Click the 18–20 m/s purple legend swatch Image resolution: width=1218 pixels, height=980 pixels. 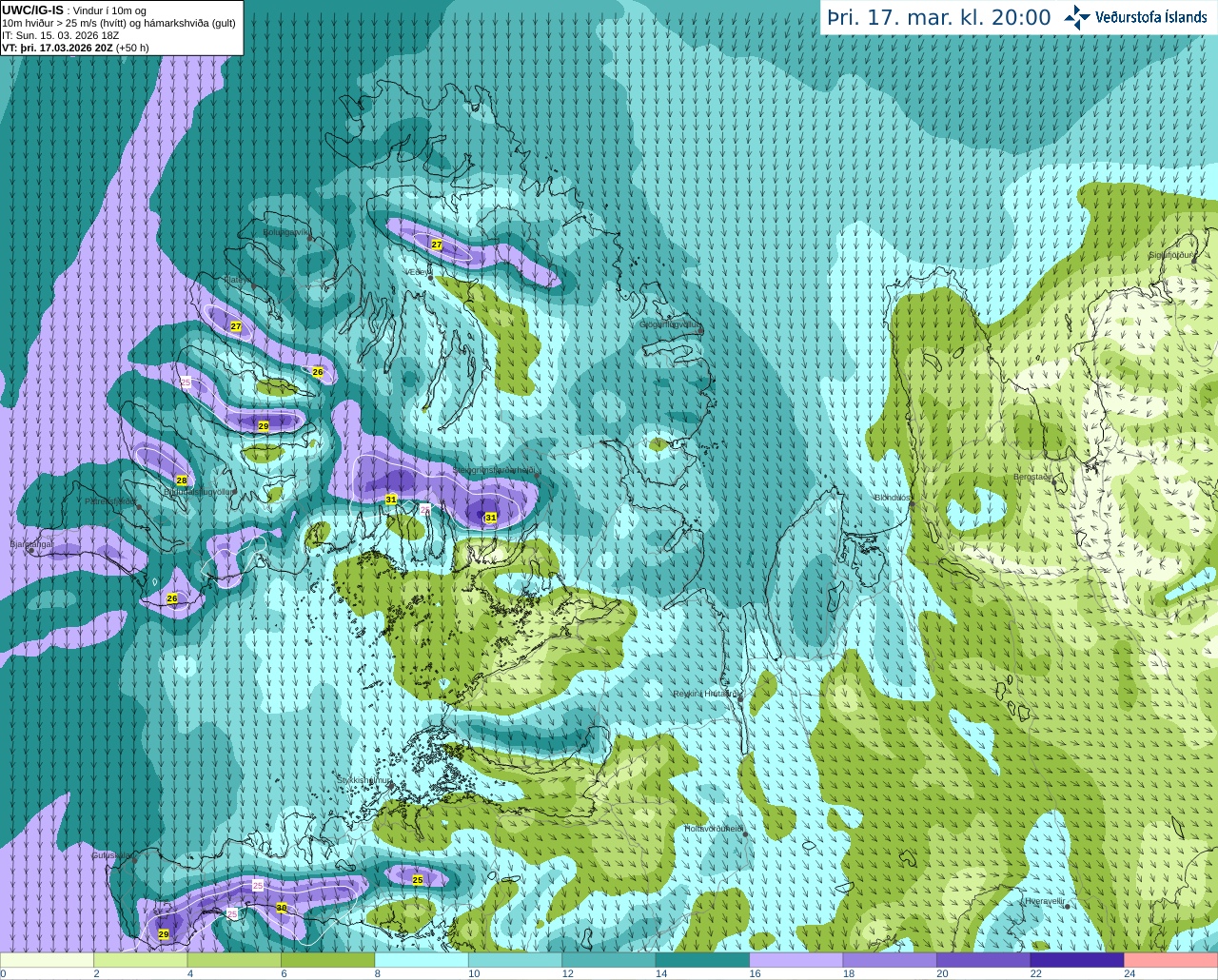(890, 960)
